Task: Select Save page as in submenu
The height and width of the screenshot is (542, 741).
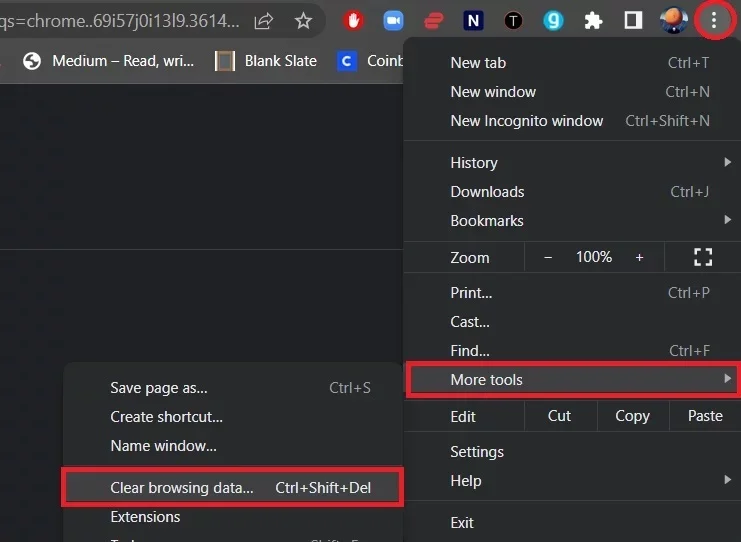Action: point(233,388)
